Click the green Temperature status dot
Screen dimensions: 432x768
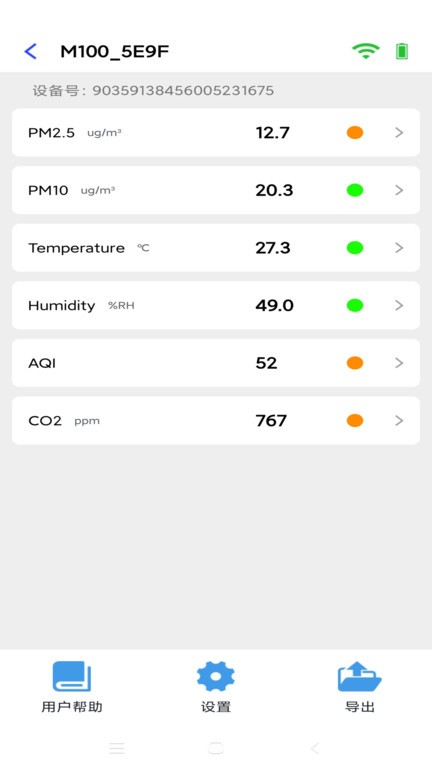tap(355, 248)
